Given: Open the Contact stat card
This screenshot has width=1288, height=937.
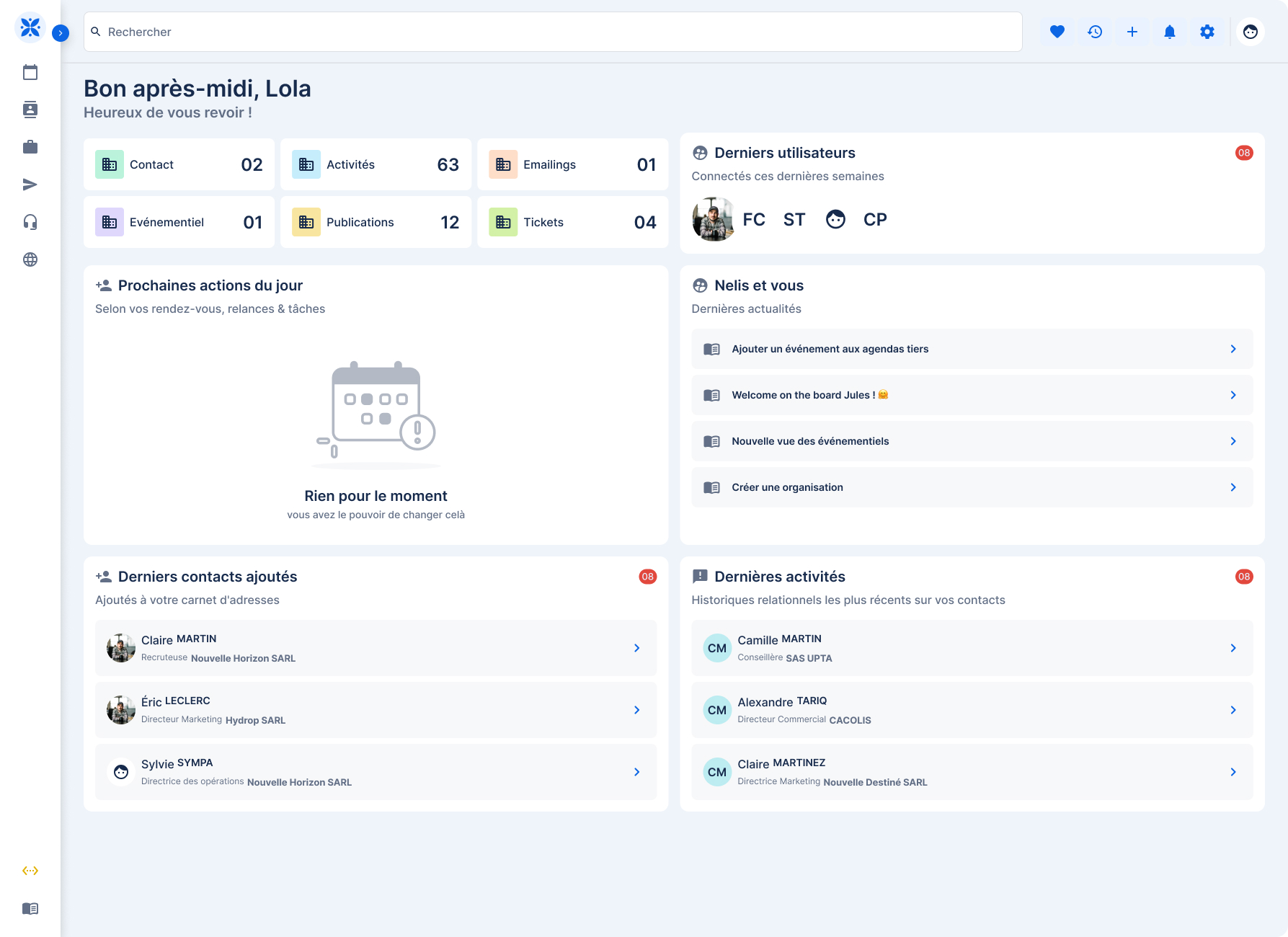Looking at the screenshot, I should point(179,164).
